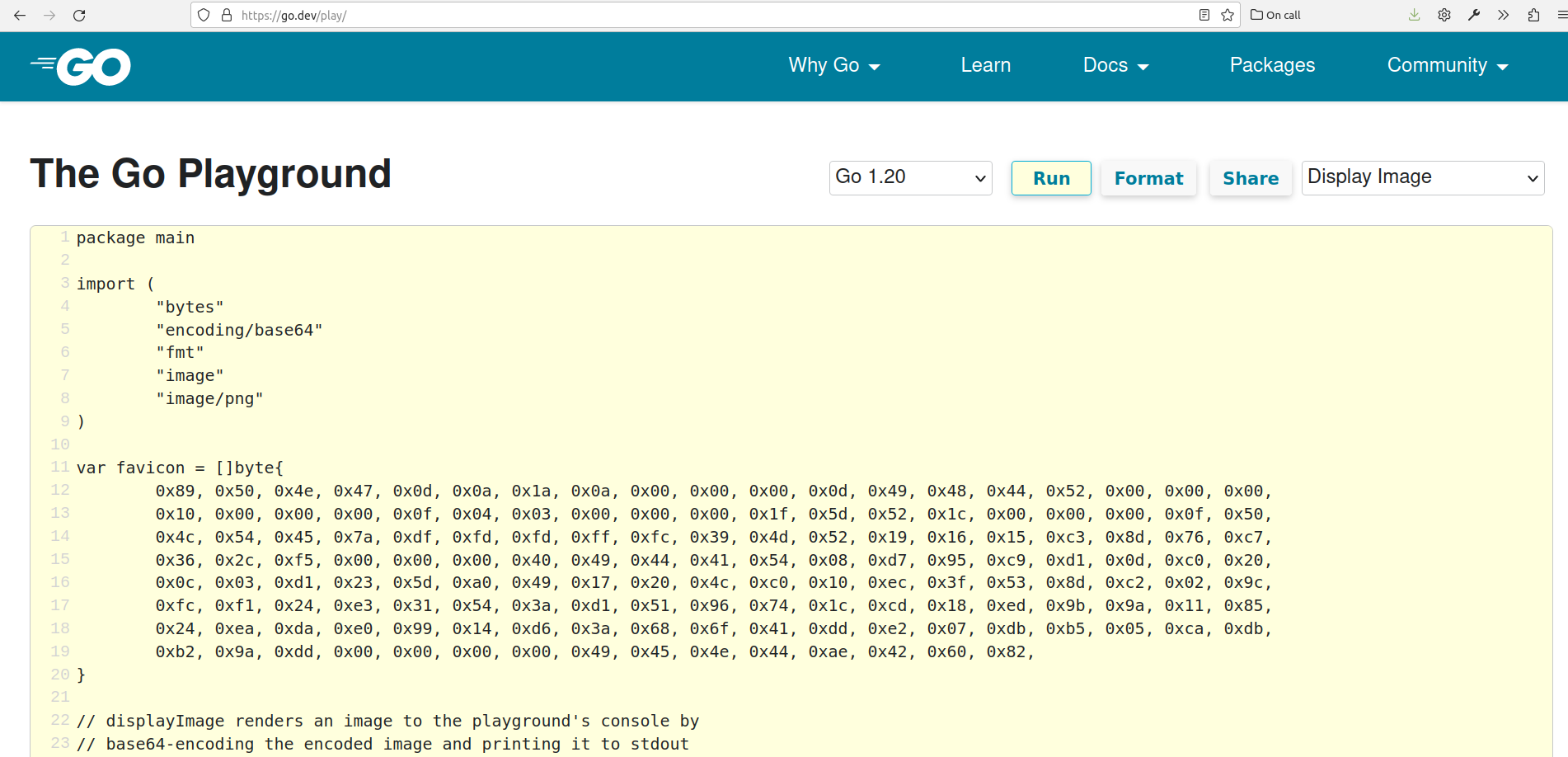Expand the Community dropdown menu
1568x757 pixels.
click(1448, 65)
